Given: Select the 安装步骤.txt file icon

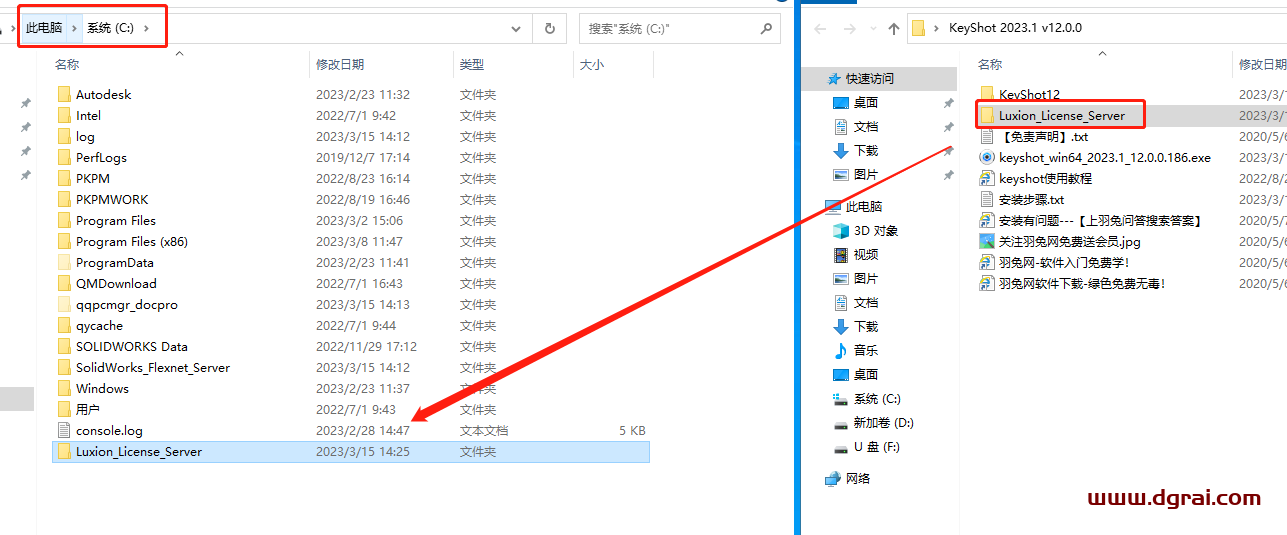Looking at the screenshot, I should coord(987,199).
